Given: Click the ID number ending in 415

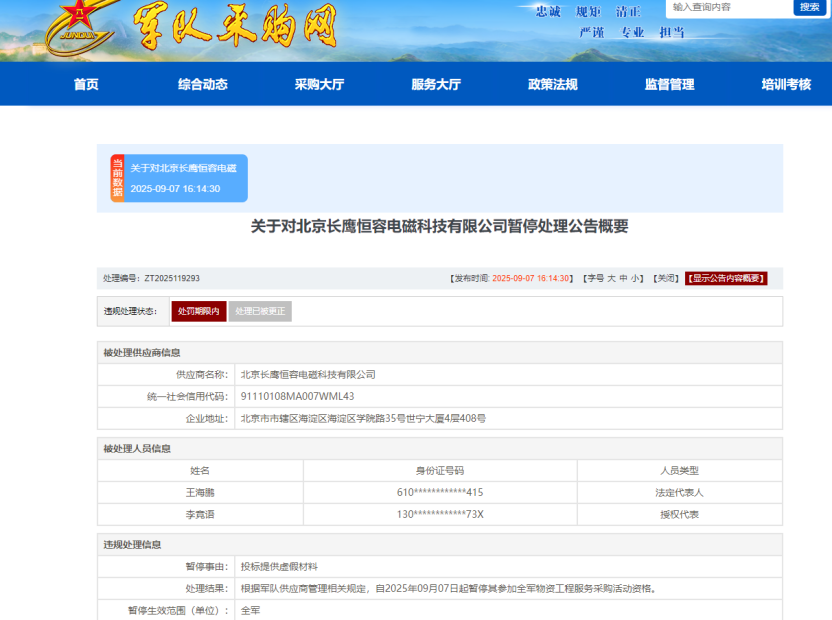Looking at the screenshot, I should click(x=440, y=493).
